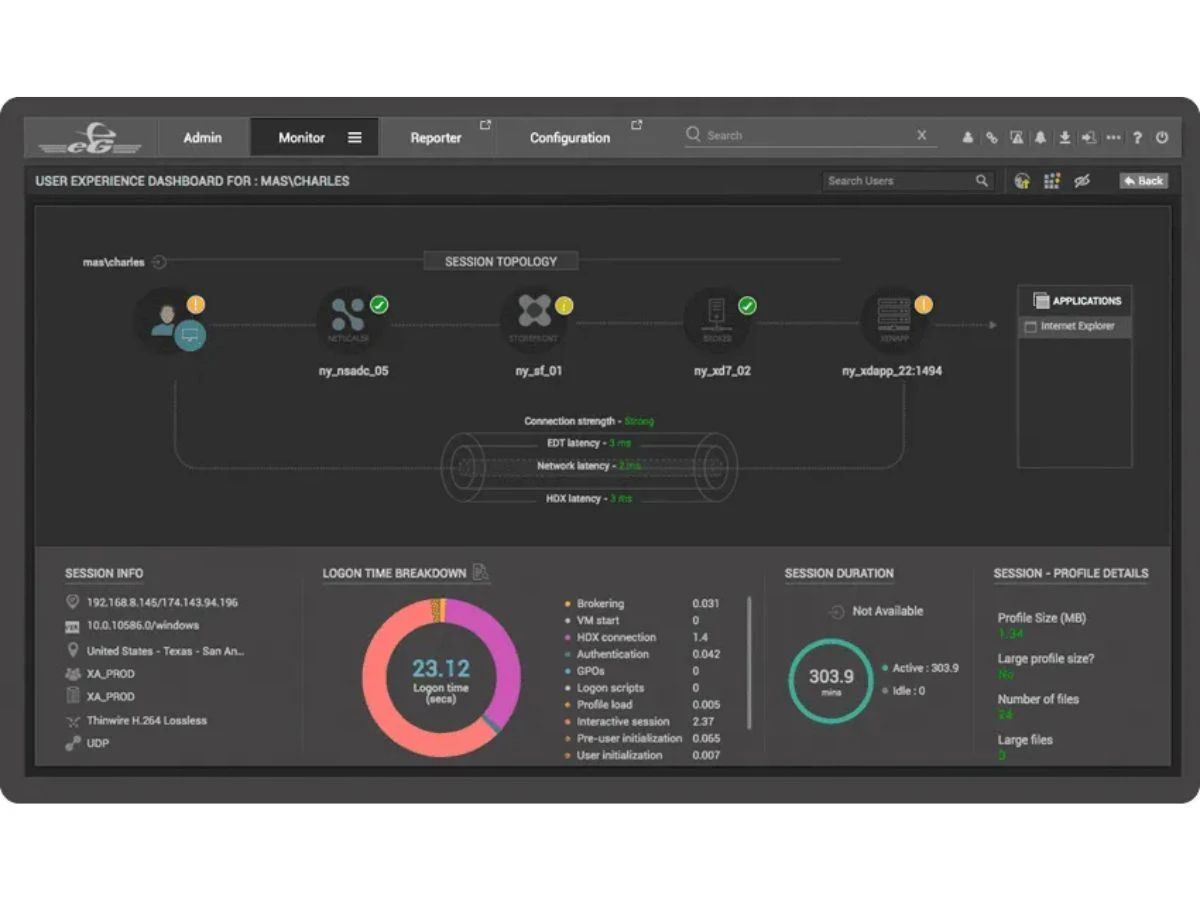Open the three-dots more options menu

pos(1113,138)
